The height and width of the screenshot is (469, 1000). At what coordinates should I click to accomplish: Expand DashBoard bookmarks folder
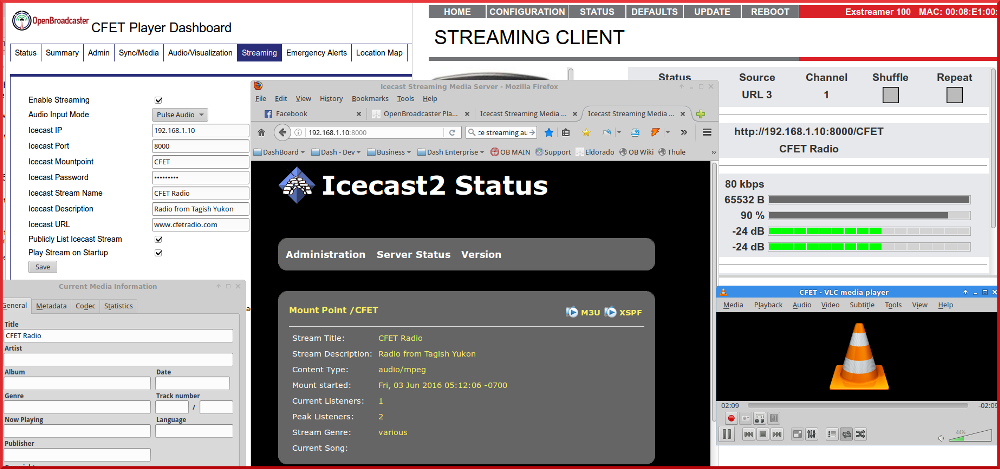(x=279, y=152)
